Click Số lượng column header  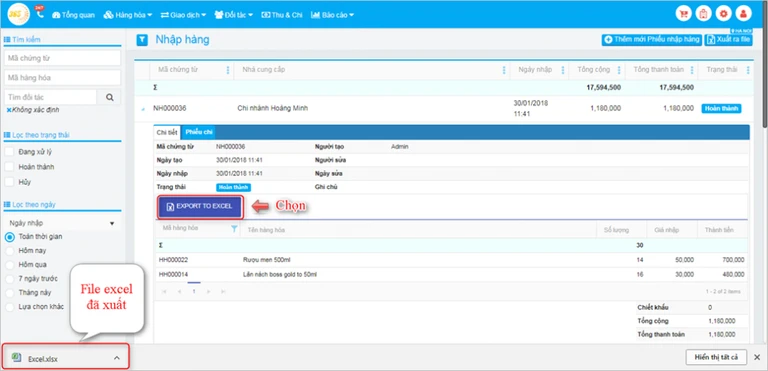(x=617, y=229)
